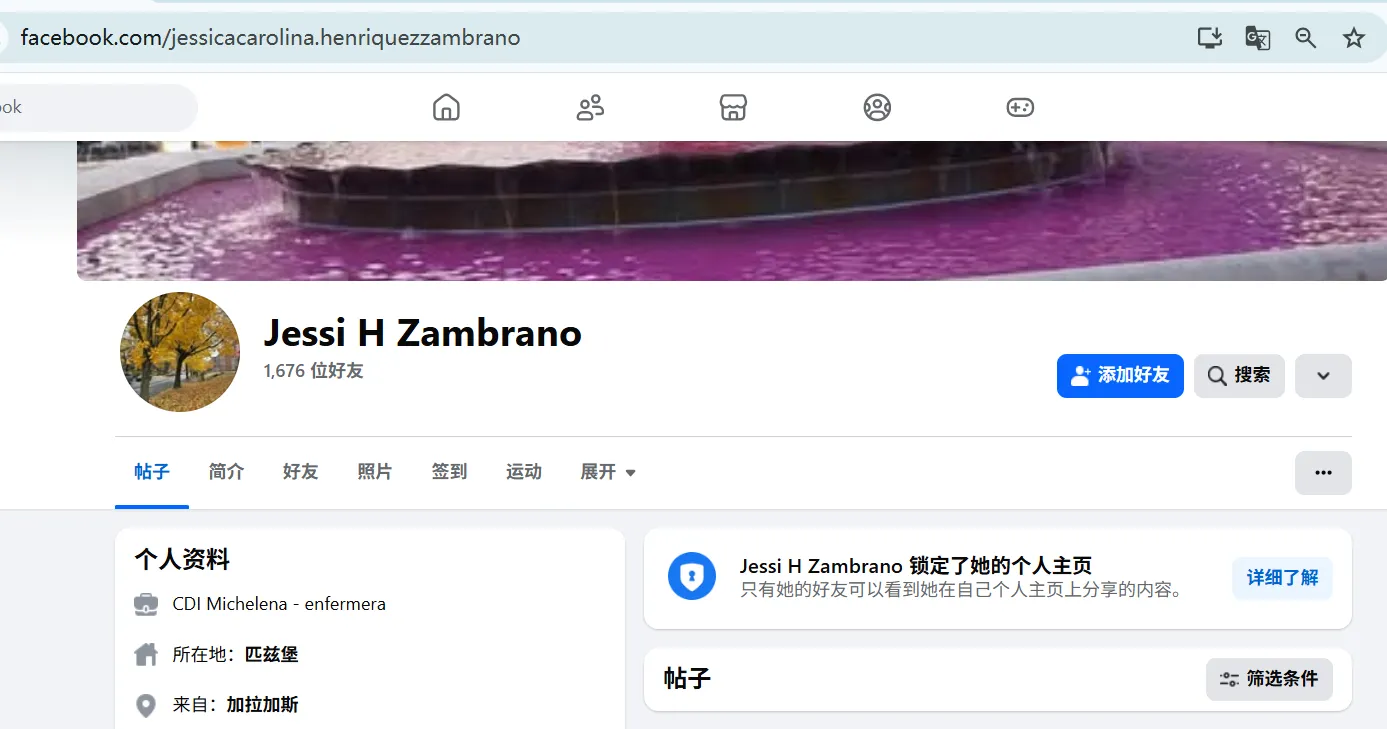Open the Groups icon in top navigation
The image size is (1387, 729).
(877, 107)
